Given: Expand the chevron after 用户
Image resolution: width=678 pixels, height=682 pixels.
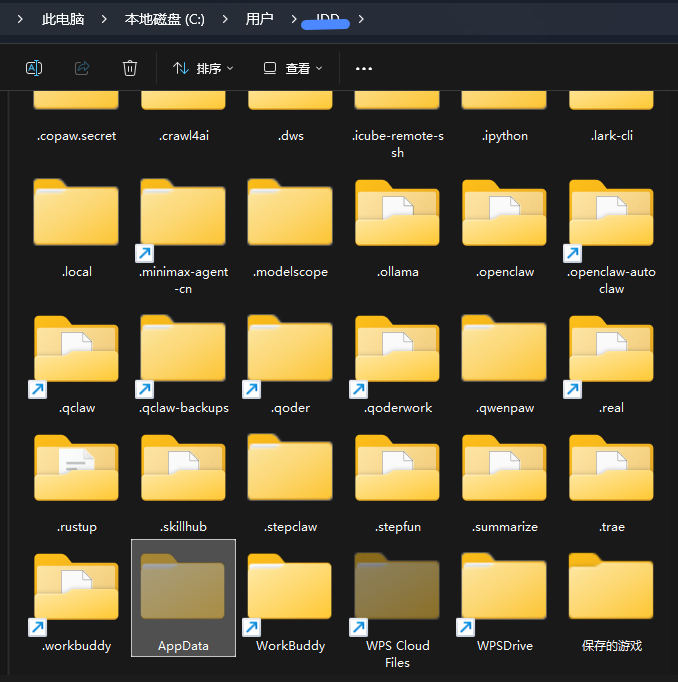Looking at the screenshot, I should 294,19.
